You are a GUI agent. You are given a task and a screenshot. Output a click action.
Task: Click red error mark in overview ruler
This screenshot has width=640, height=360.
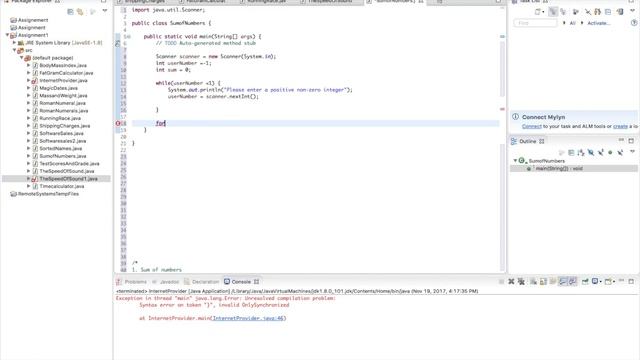pos(502,109)
